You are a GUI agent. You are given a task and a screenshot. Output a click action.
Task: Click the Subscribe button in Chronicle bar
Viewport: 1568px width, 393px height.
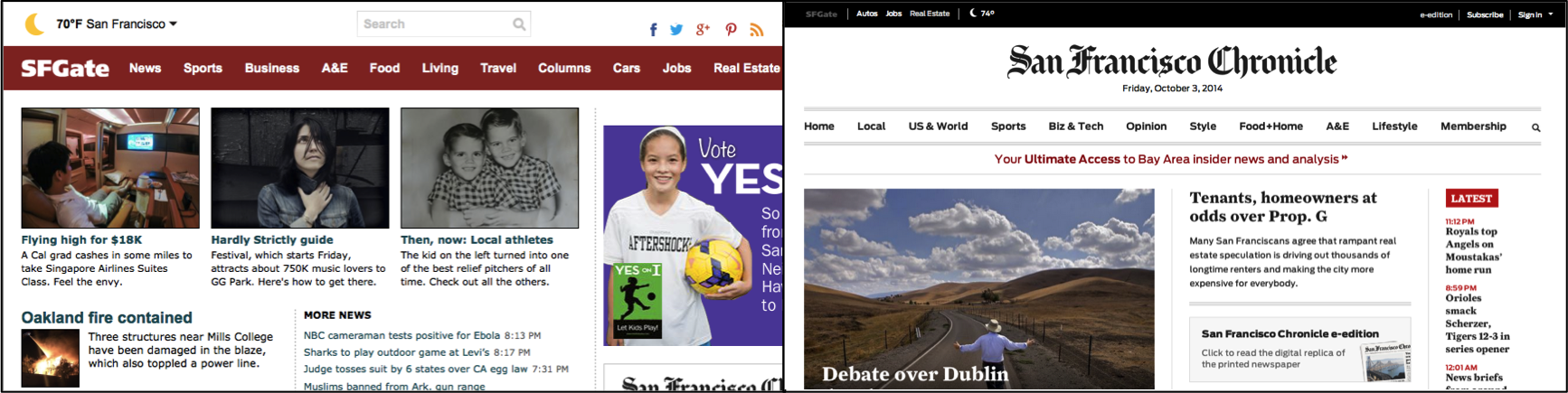tap(1485, 14)
